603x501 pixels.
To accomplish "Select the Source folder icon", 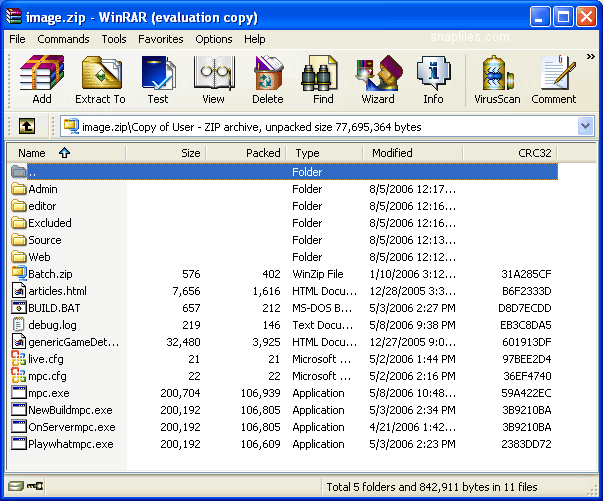I will pyautogui.click(x=18, y=240).
